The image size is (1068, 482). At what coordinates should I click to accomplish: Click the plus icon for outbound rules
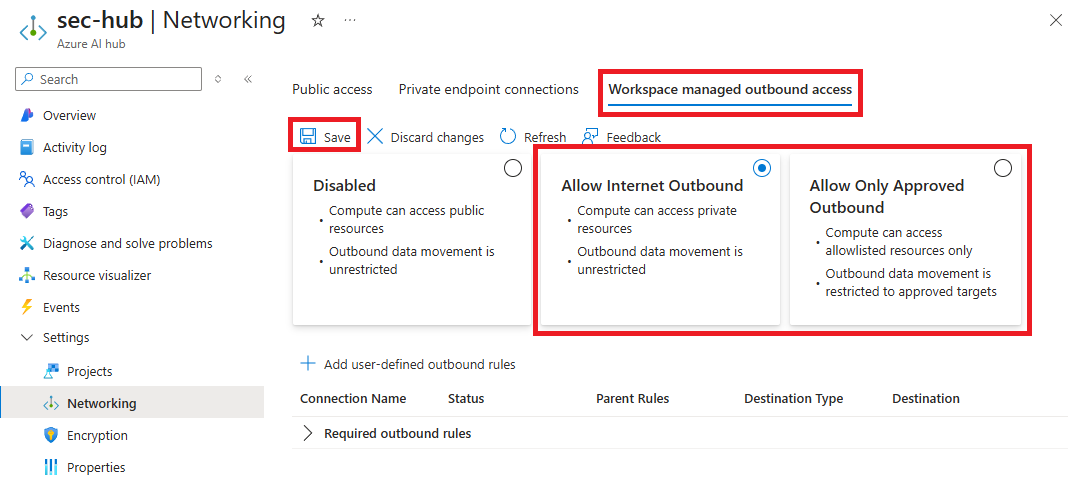point(308,364)
